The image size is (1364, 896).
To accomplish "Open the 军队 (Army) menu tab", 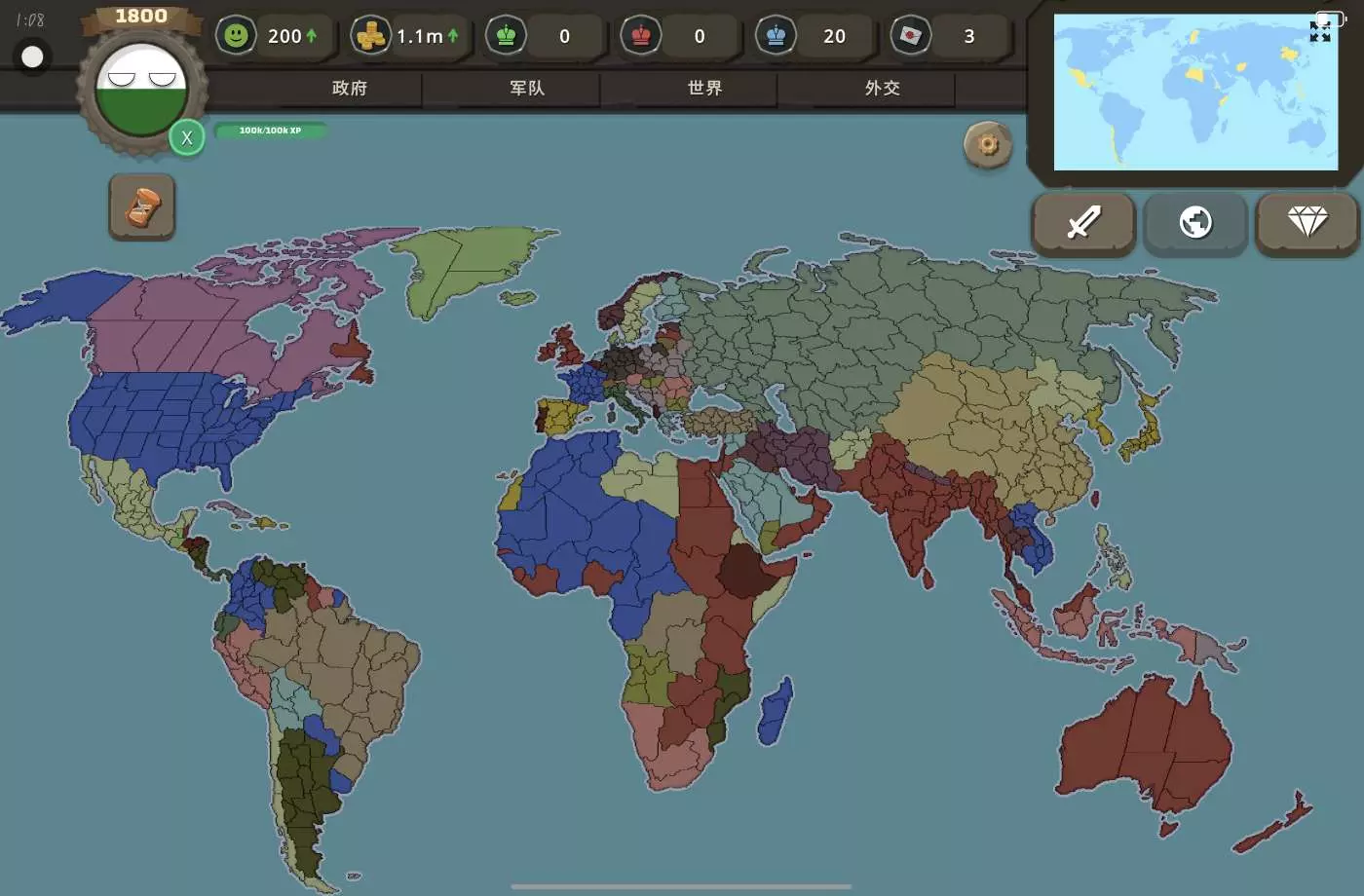I will tap(527, 89).
